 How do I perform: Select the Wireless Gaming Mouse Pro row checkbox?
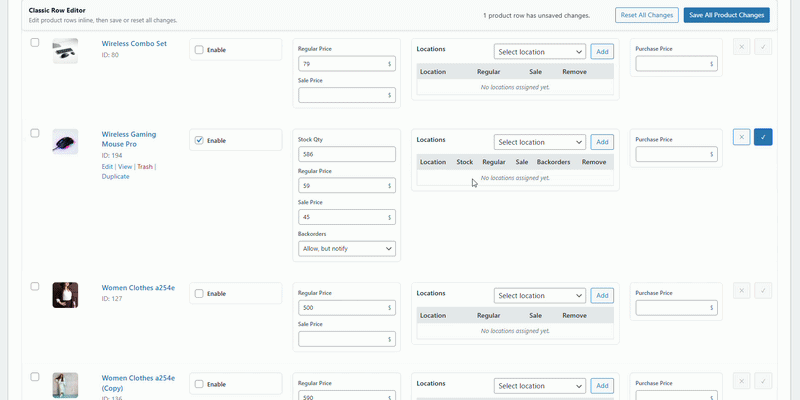[x=35, y=133]
